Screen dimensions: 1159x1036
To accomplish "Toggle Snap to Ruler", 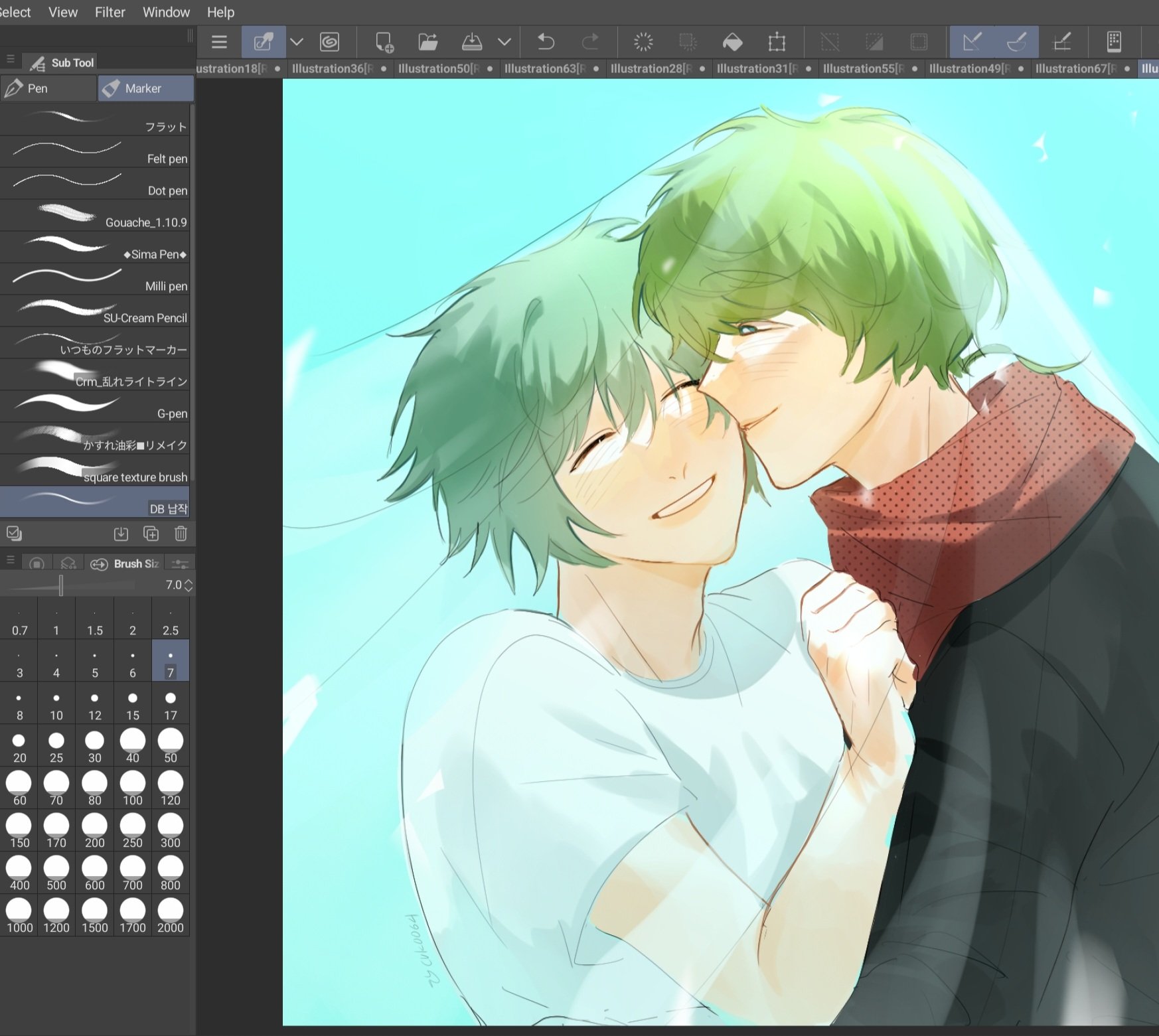I will click(972, 42).
